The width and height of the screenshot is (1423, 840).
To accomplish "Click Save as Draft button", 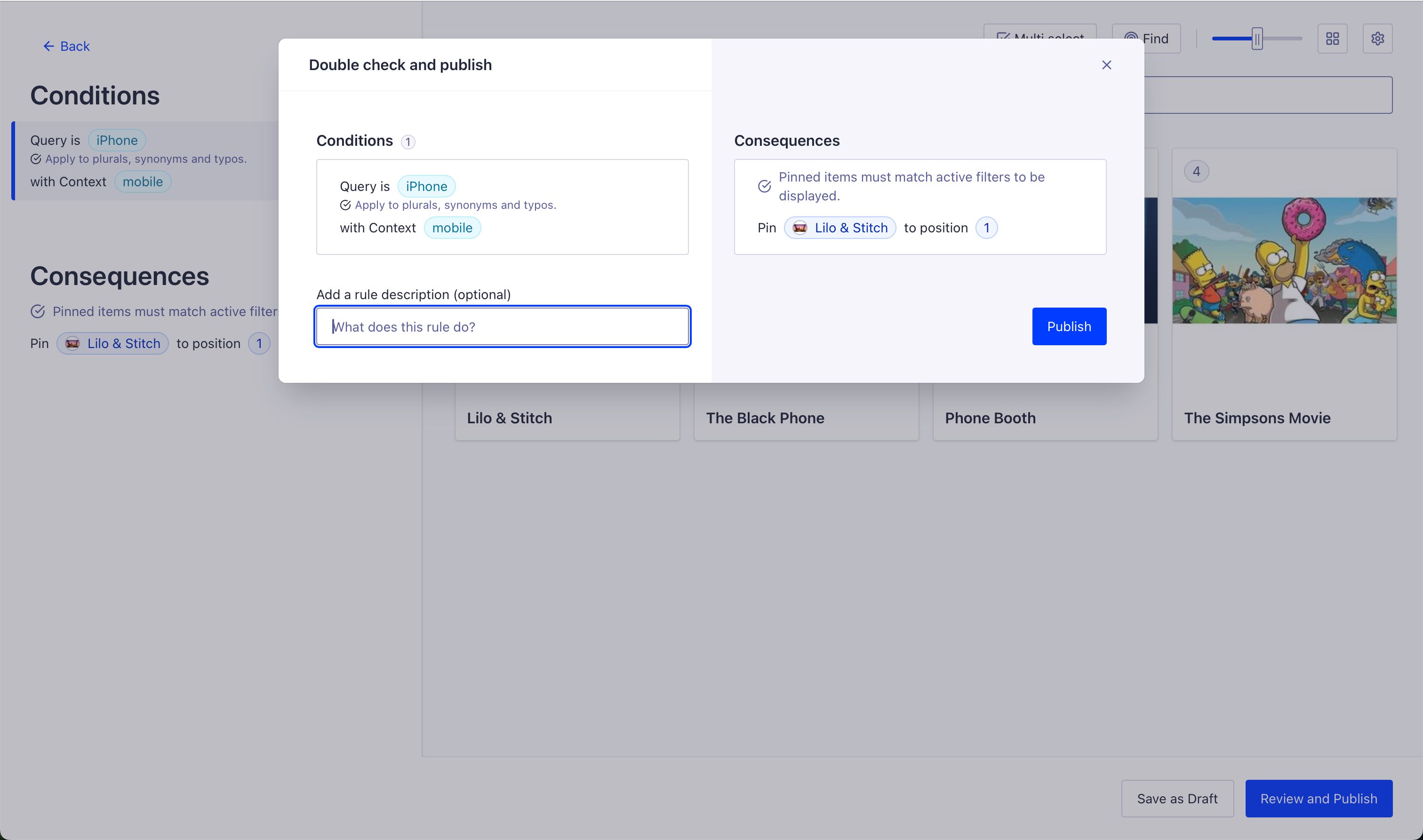I will click(1177, 798).
